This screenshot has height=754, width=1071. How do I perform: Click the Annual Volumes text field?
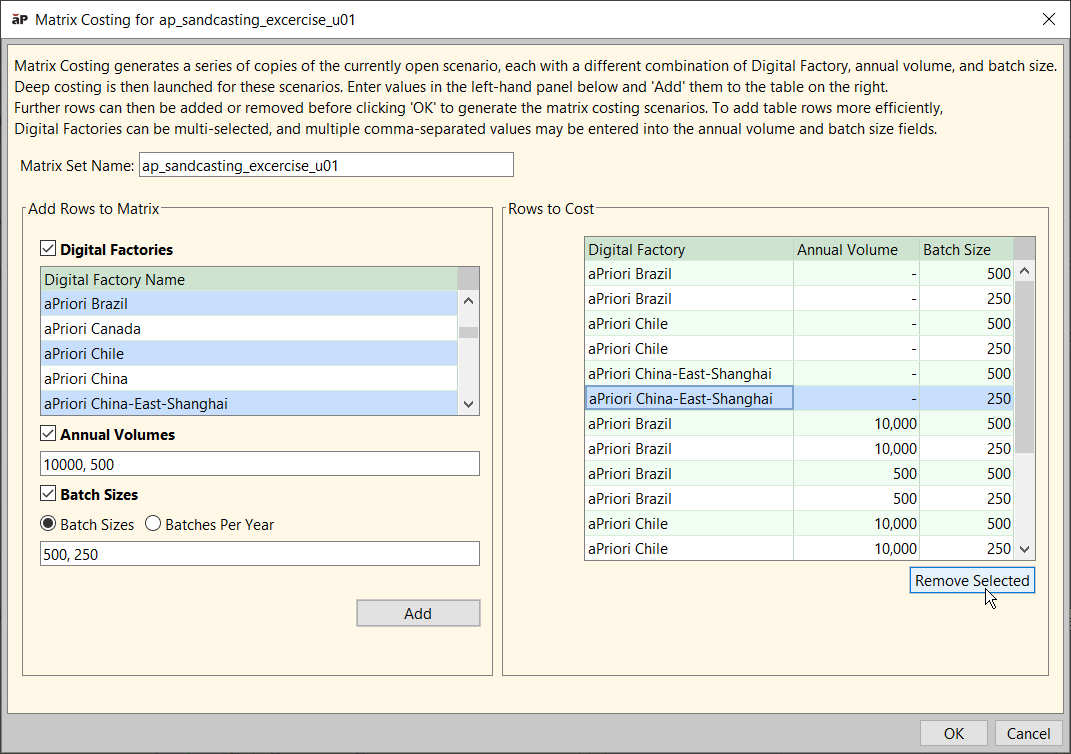click(x=260, y=464)
